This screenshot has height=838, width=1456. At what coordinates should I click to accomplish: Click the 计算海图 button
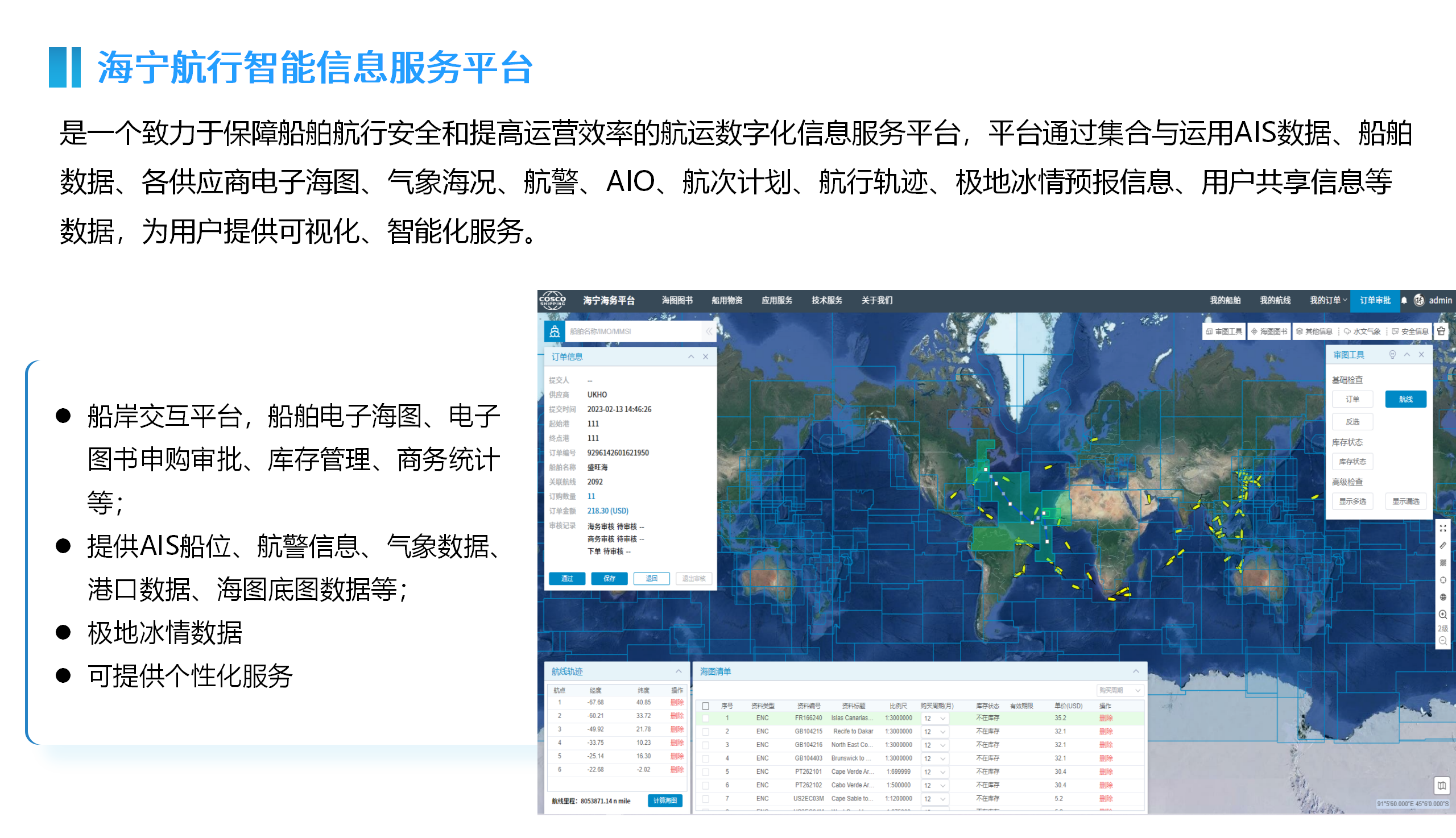point(664,800)
